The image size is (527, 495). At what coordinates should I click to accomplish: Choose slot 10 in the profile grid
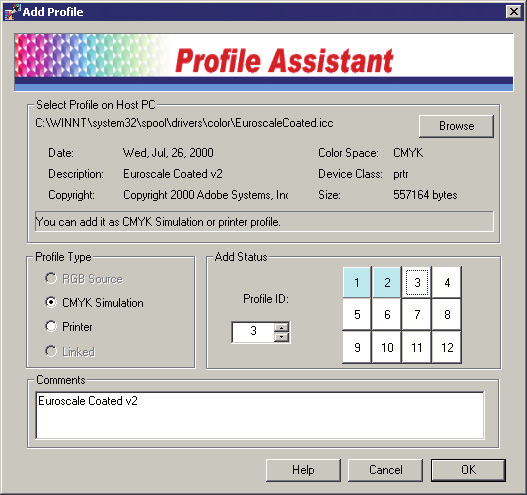point(387,347)
